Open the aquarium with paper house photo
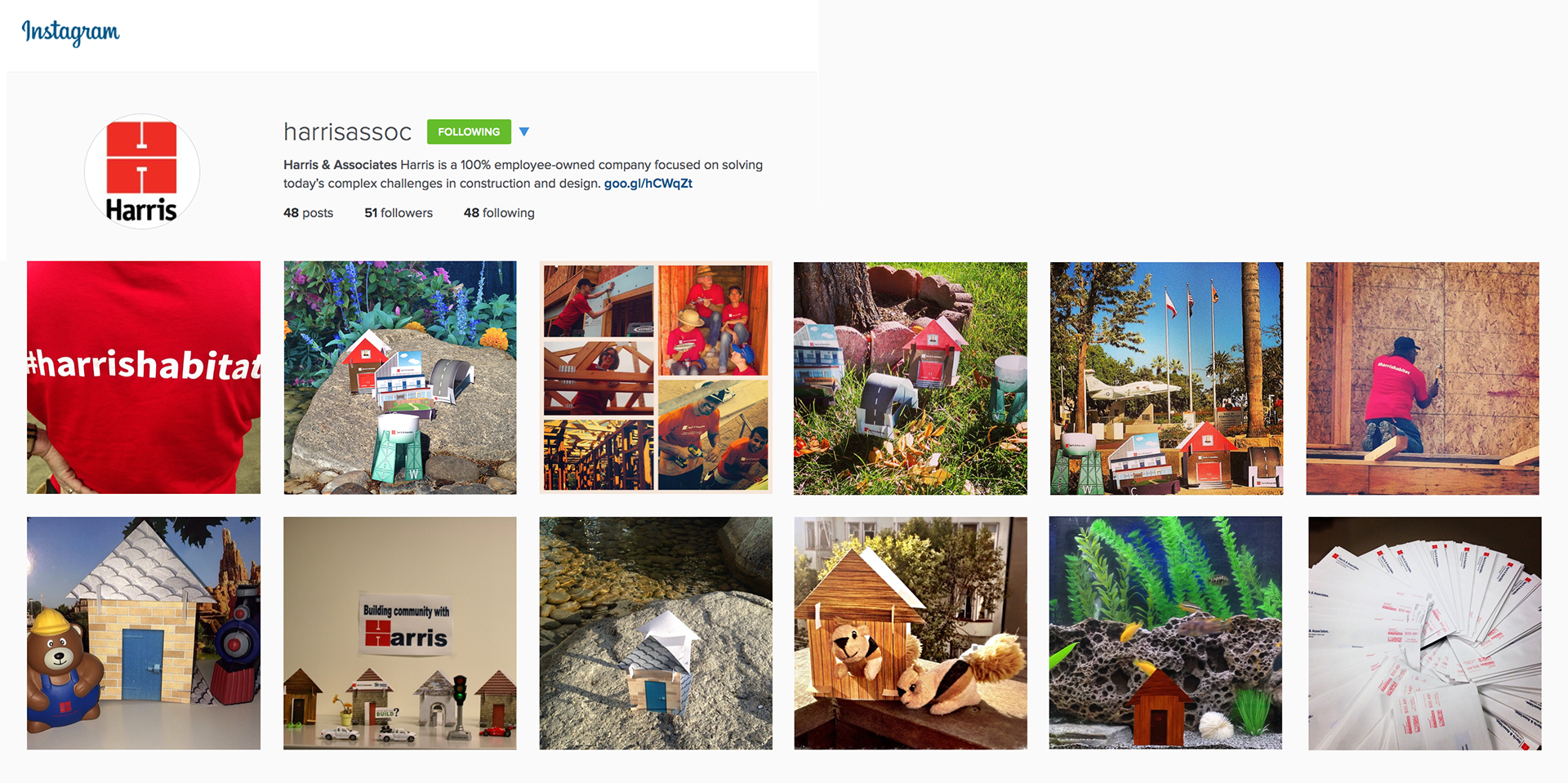The width and height of the screenshot is (1568, 783). click(1165, 633)
